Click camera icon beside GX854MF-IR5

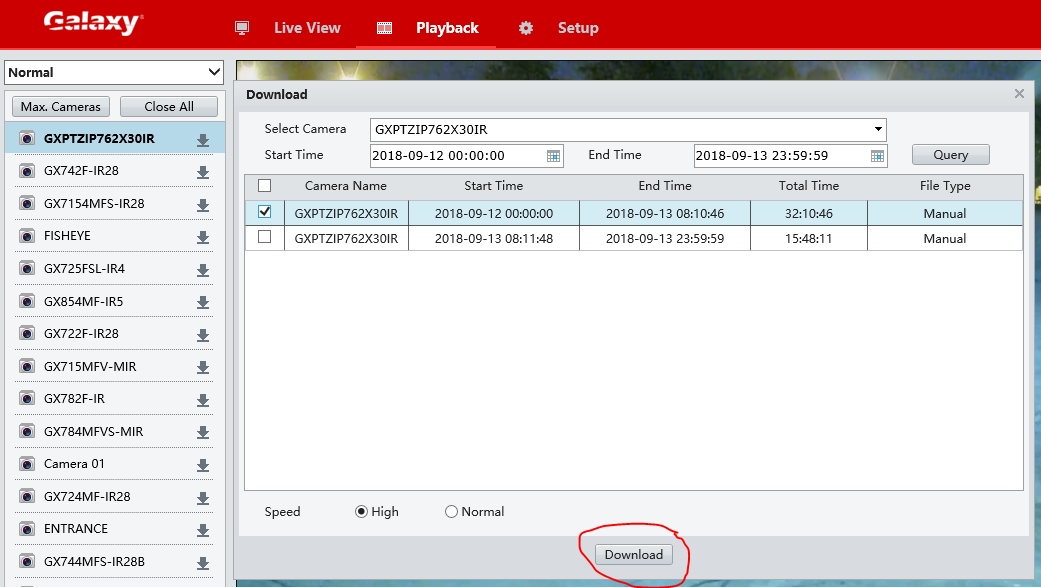(27, 301)
